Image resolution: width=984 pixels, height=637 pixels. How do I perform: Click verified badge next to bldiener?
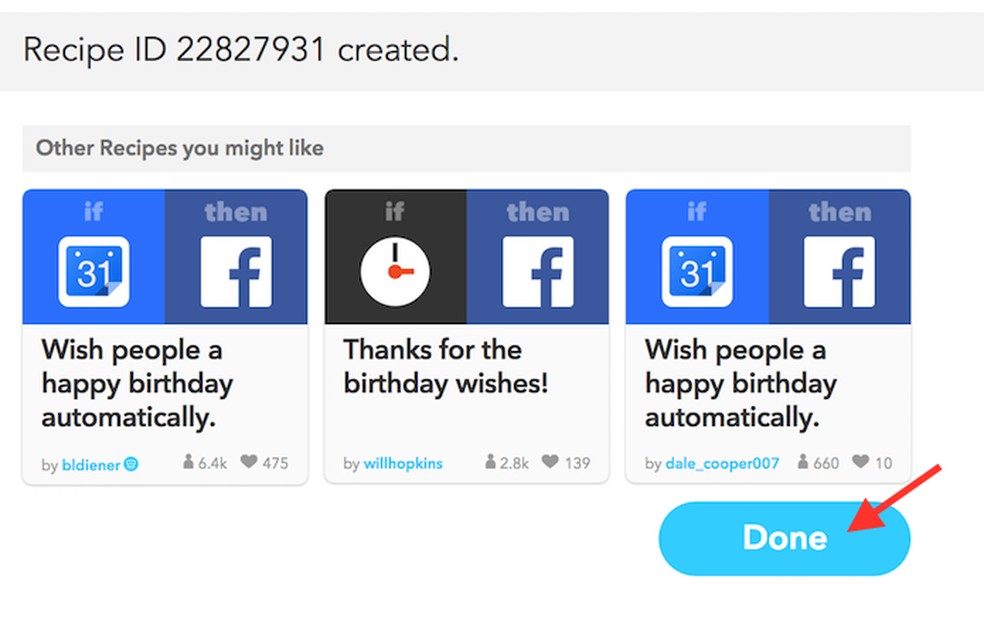pyautogui.click(x=130, y=464)
